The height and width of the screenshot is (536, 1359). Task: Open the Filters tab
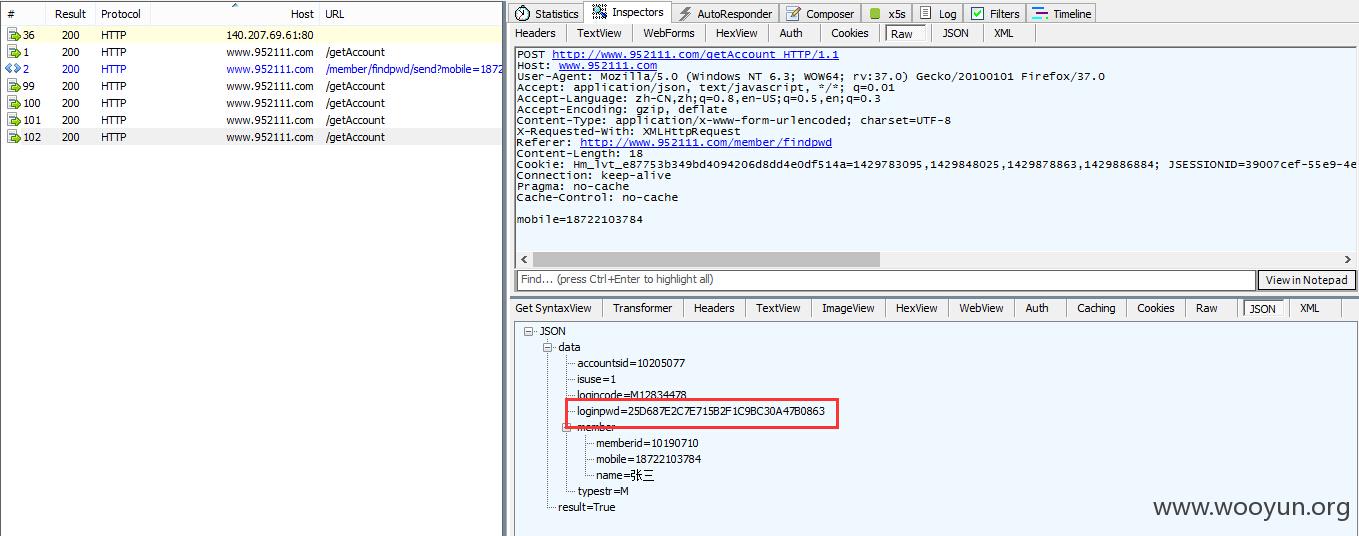pyautogui.click(x=995, y=14)
